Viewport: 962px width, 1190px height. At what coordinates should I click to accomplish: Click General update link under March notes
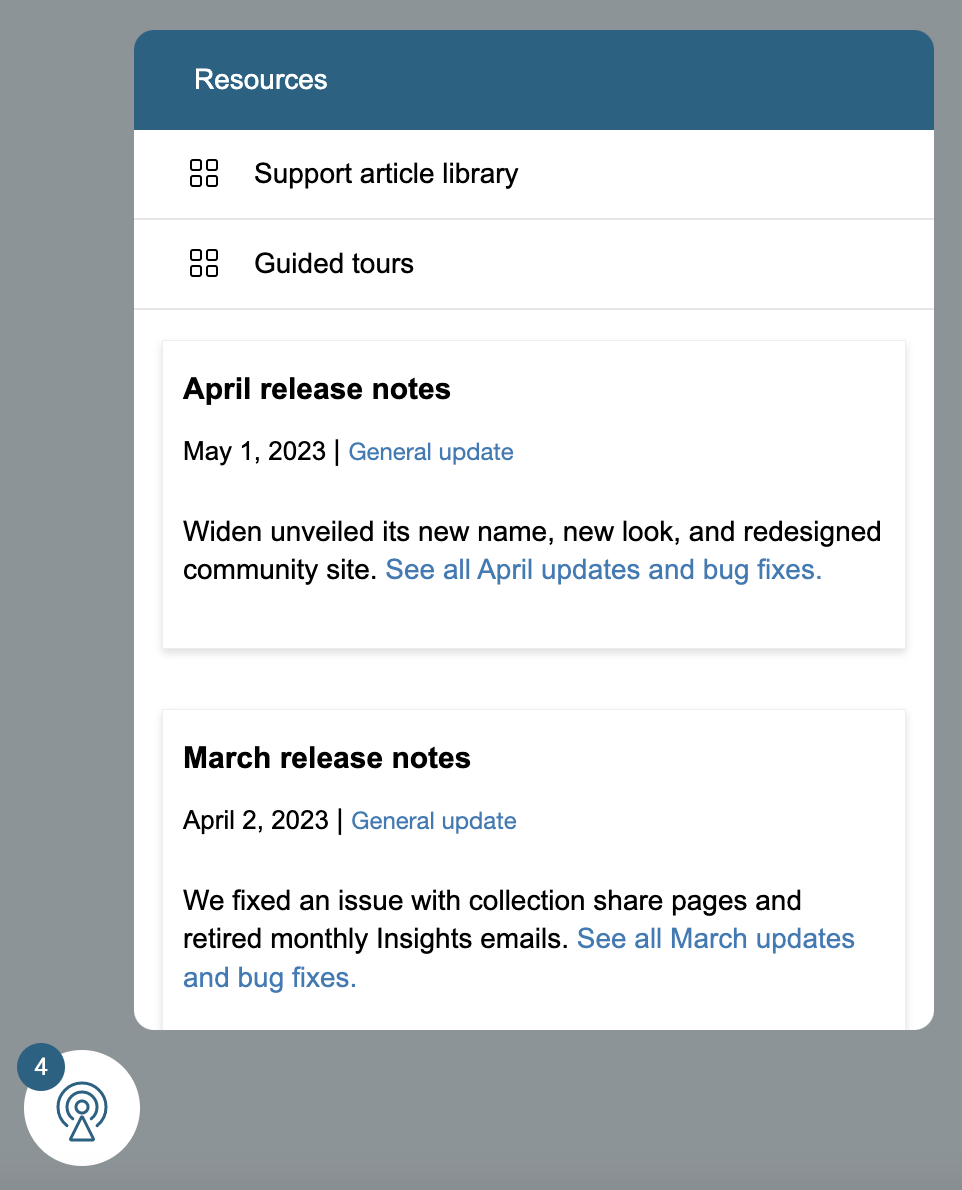pyautogui.click(x=434, y=820)
